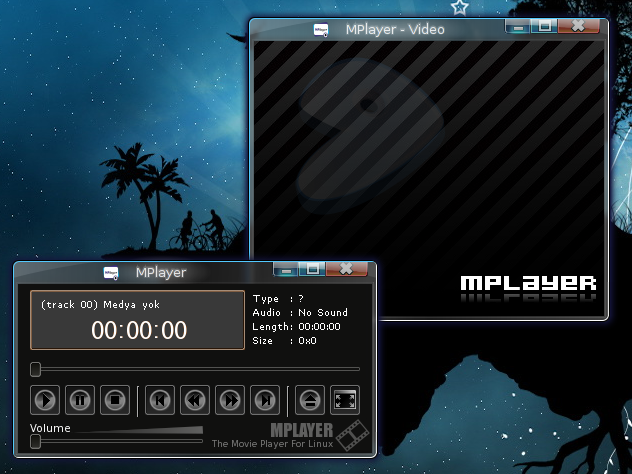Click the 00:00:00 time display
The width and height of the screenshot is (632, 474).
point(139,330)
